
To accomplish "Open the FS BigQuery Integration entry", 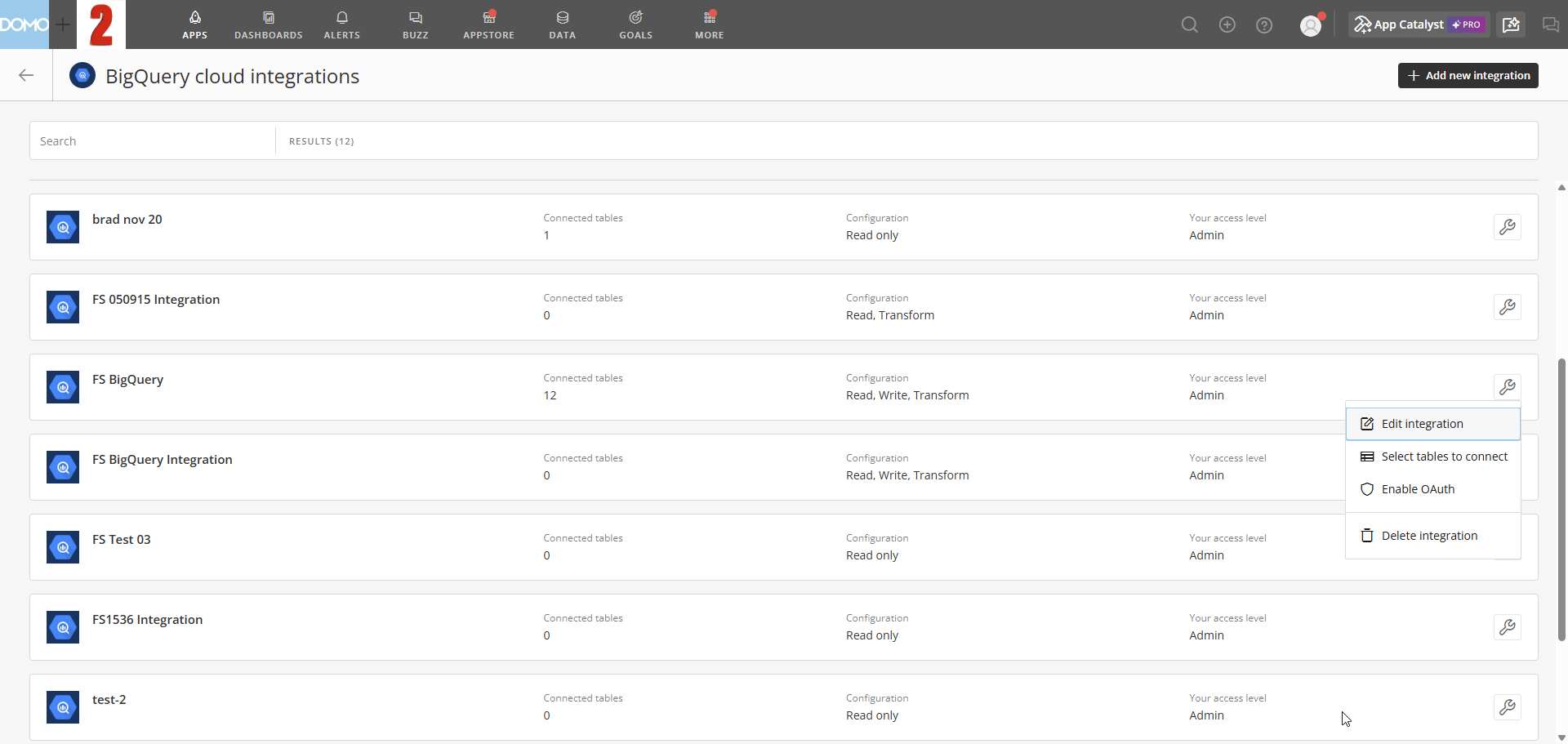I will pyautogui.click(x=162, y=460).
